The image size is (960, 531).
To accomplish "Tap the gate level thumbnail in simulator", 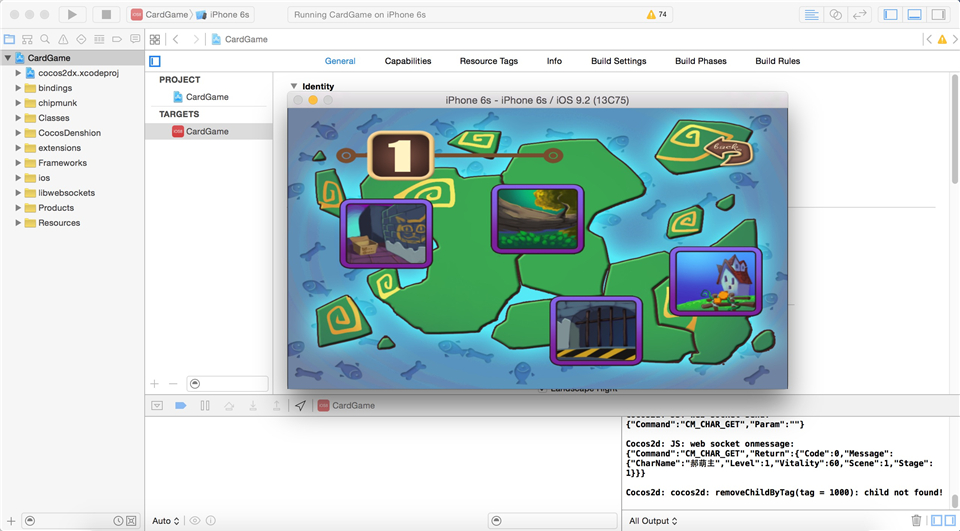I will (596, 331).
